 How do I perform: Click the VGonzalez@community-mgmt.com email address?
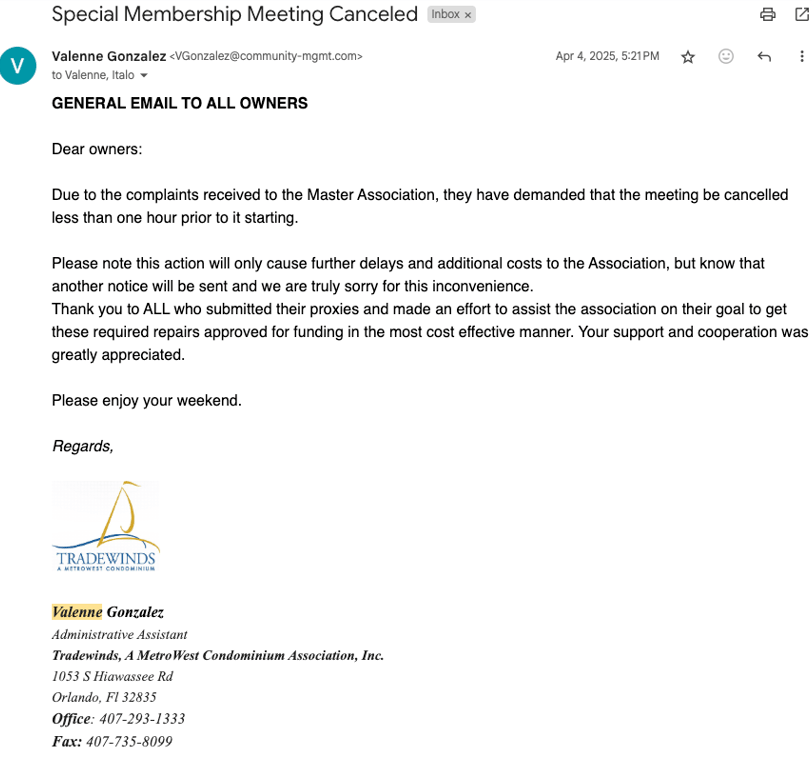pyautogui.click(x=266, y=56)
